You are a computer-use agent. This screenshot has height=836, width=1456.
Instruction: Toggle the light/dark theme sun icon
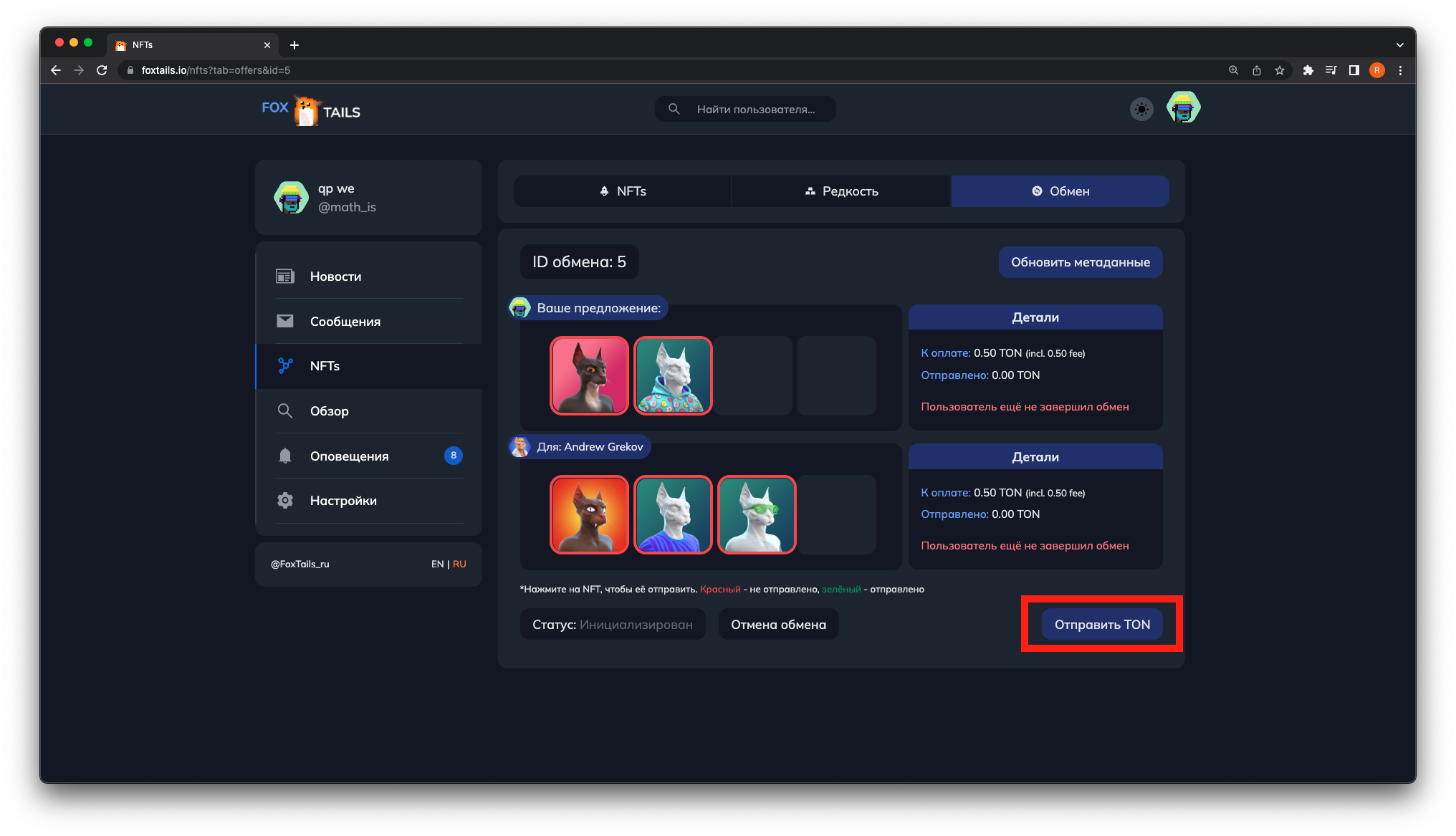[1141, 110]
